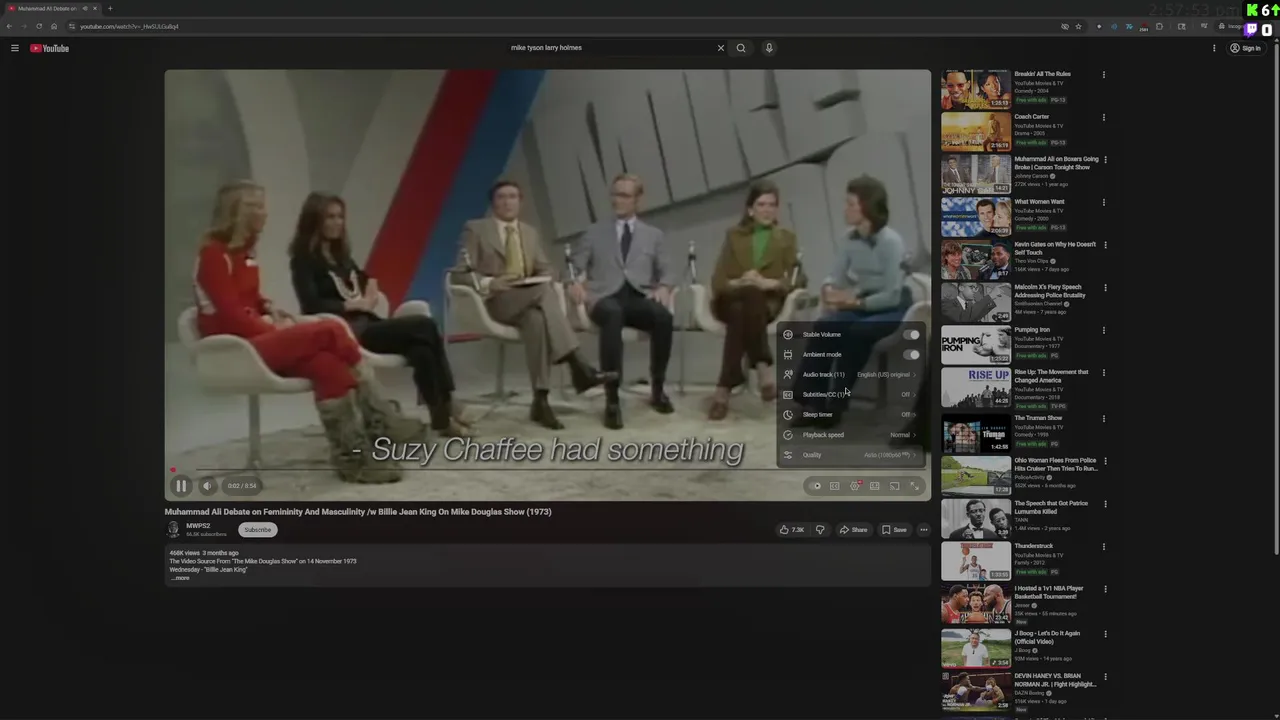Open 'The Truman Show' recommended video title
The image size is (1280, 720).
(1040, 418)
